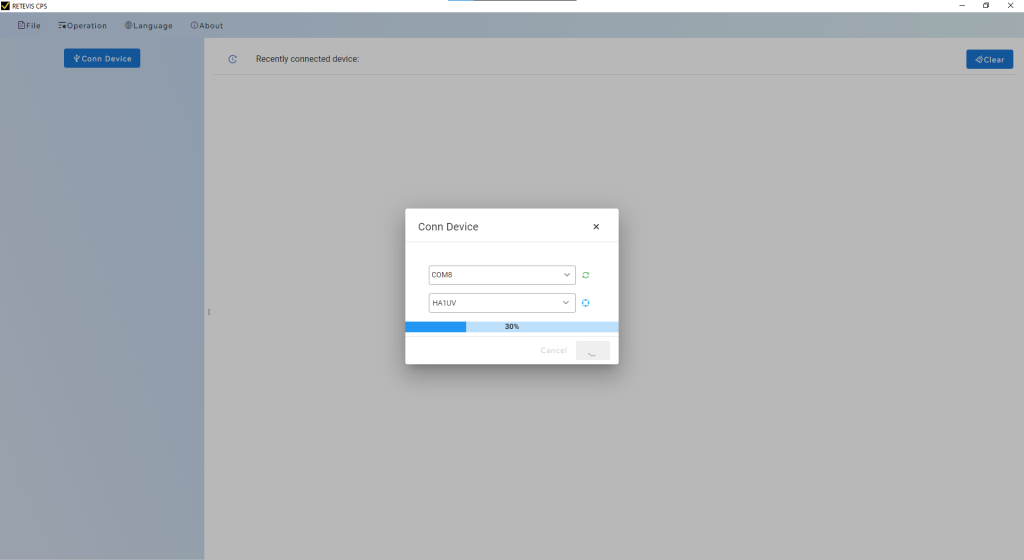Refresh the COM port list
Viewport: 1024px width, 560px height.
586,275
